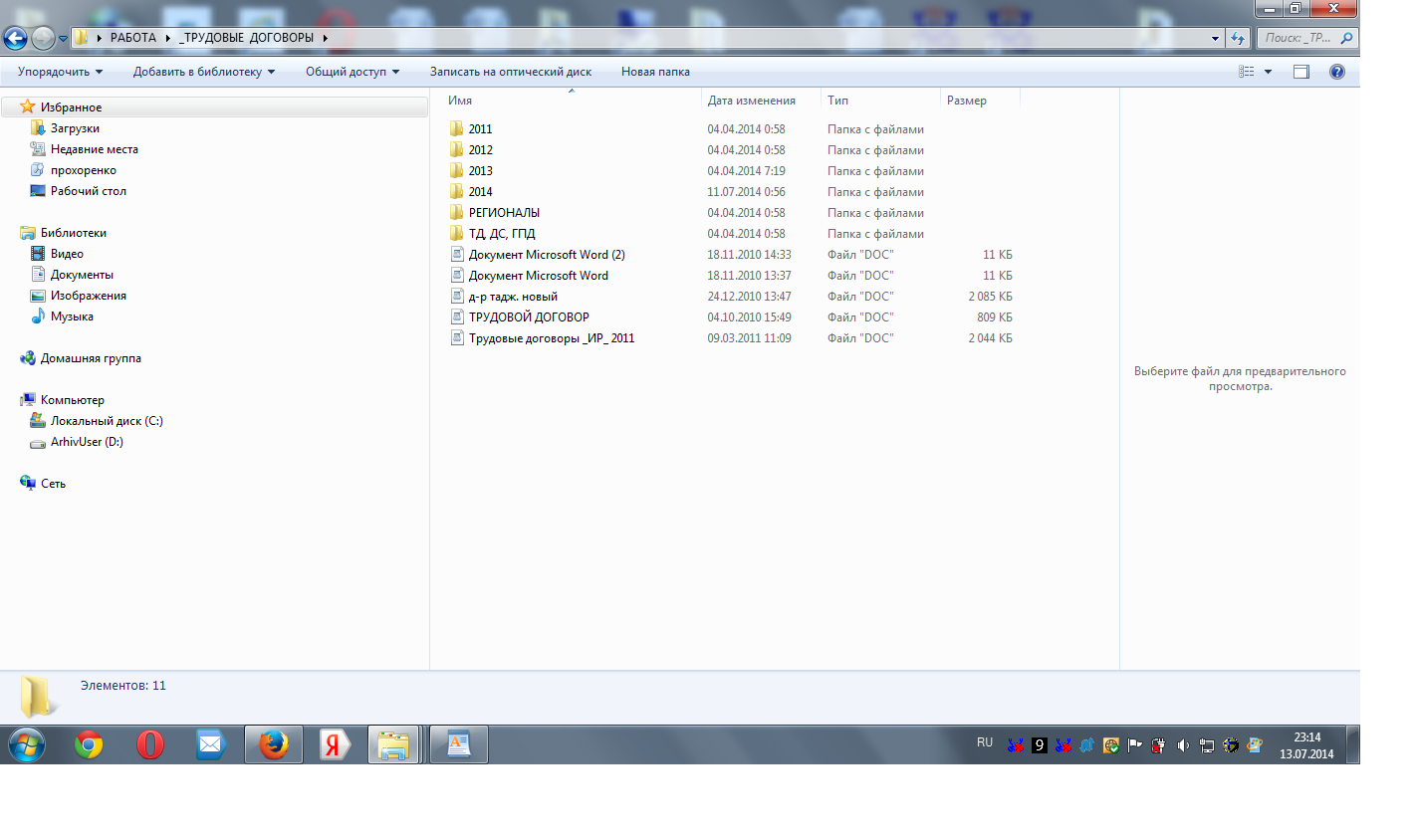Screen dimensions: 1414x840
Task: Click the РЕГИОНАЛЫ folder icon
Action: point(456,212)
